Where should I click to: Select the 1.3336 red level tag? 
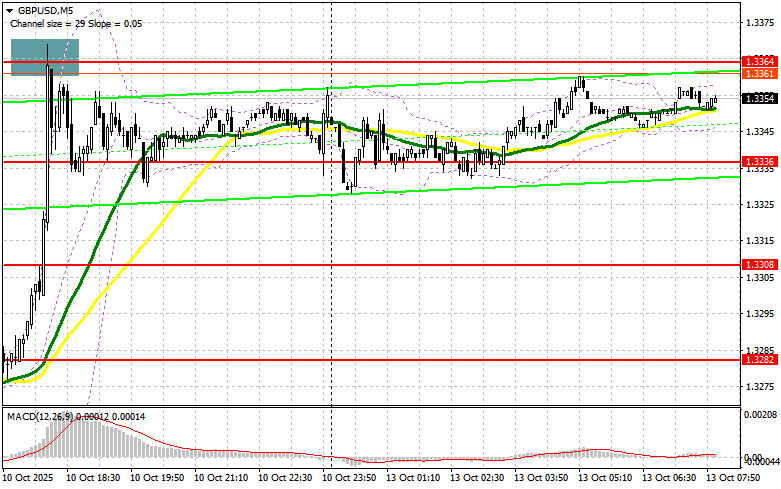pos(757,161)
